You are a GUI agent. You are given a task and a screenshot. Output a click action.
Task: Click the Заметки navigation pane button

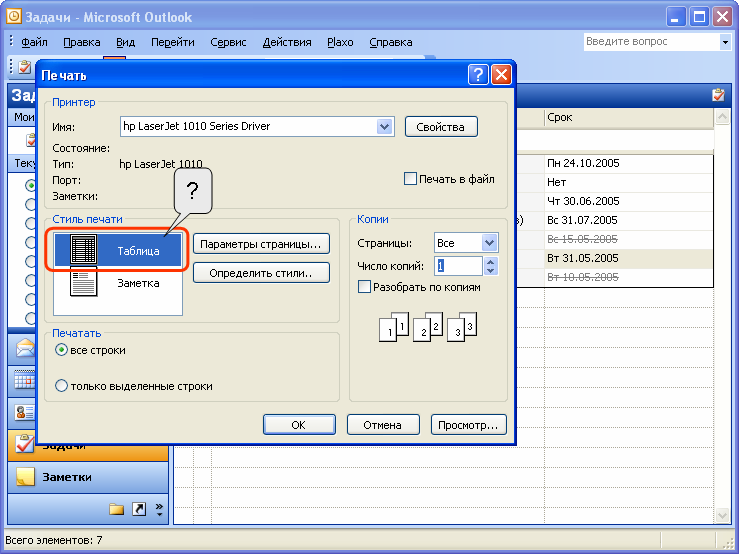point(88,477)
